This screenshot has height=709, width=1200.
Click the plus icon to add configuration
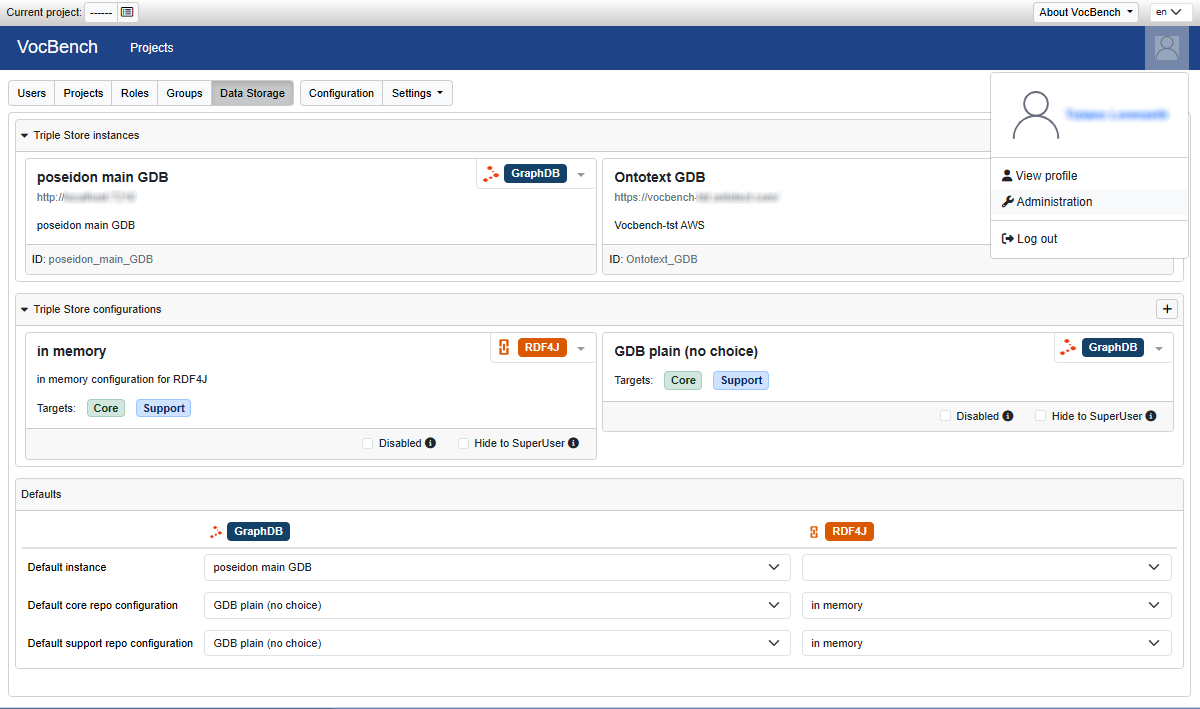click(1166, 309)
